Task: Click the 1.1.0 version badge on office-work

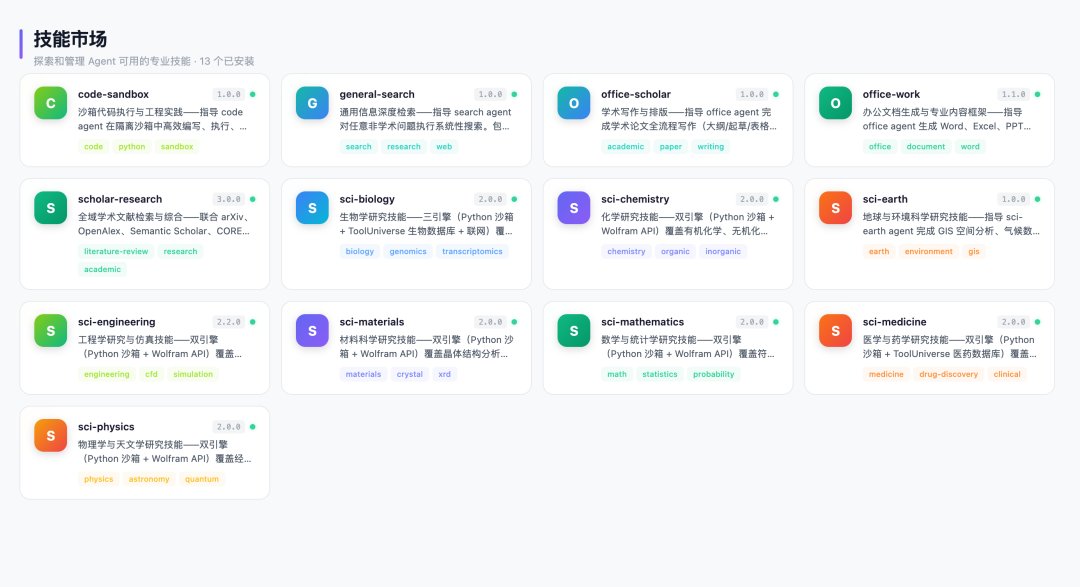Action: pos(1014,94)
